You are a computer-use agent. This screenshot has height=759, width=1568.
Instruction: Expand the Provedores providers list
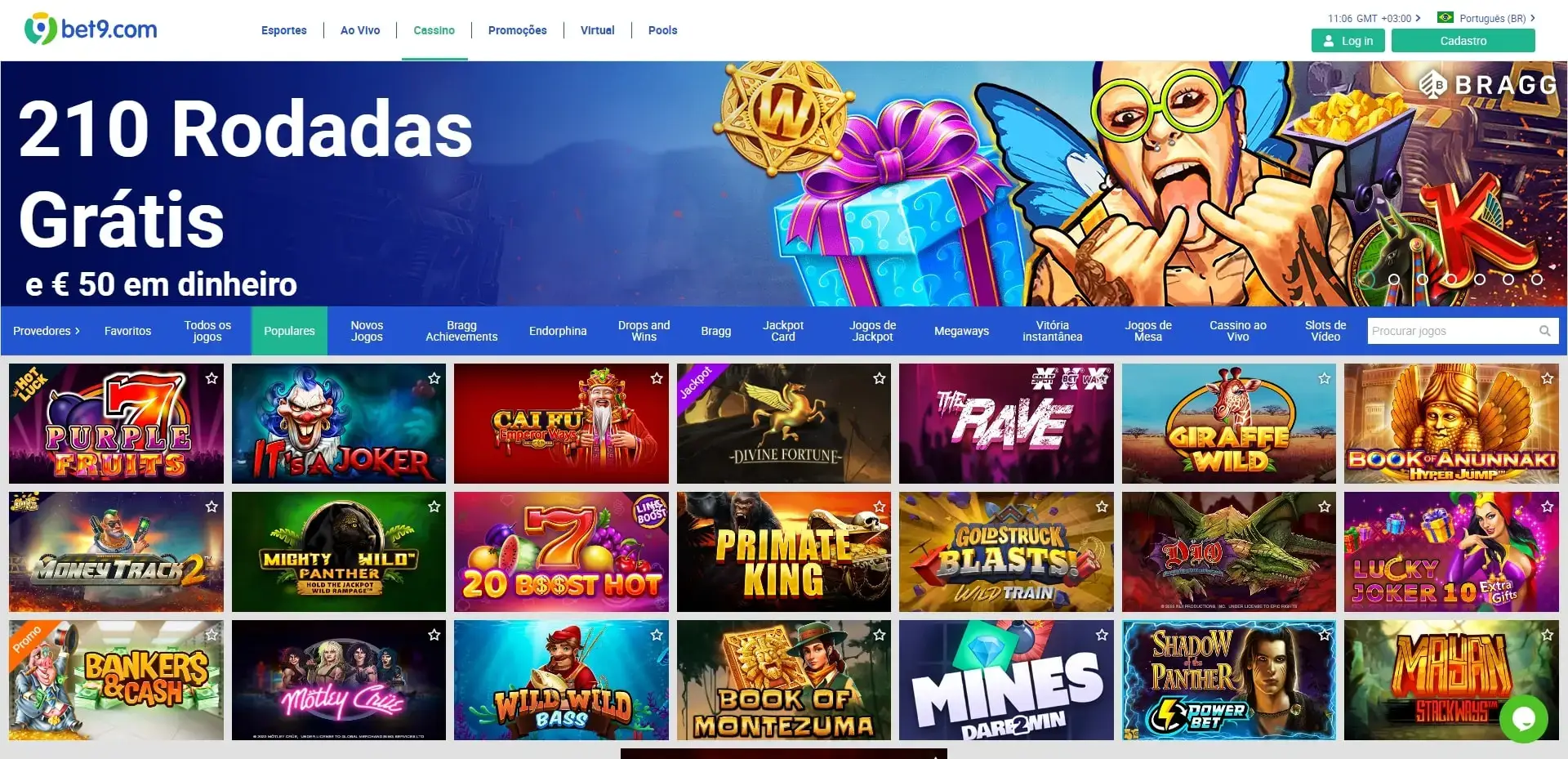coord(46,331)
